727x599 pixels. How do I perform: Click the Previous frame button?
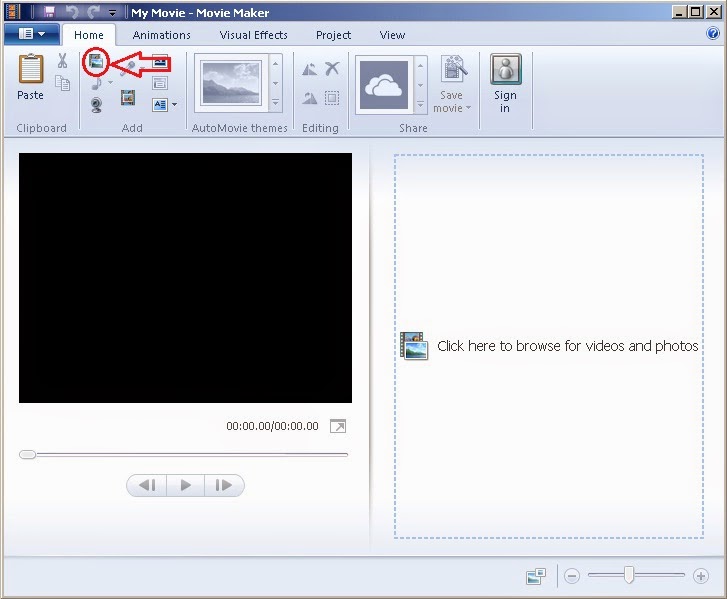coord(147,485)
